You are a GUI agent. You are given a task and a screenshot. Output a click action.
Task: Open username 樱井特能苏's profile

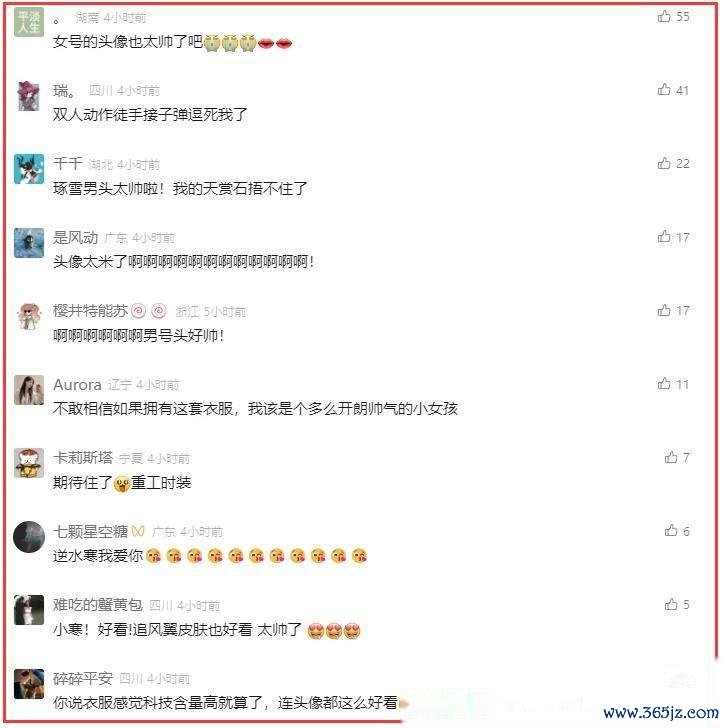click(90, 311)
